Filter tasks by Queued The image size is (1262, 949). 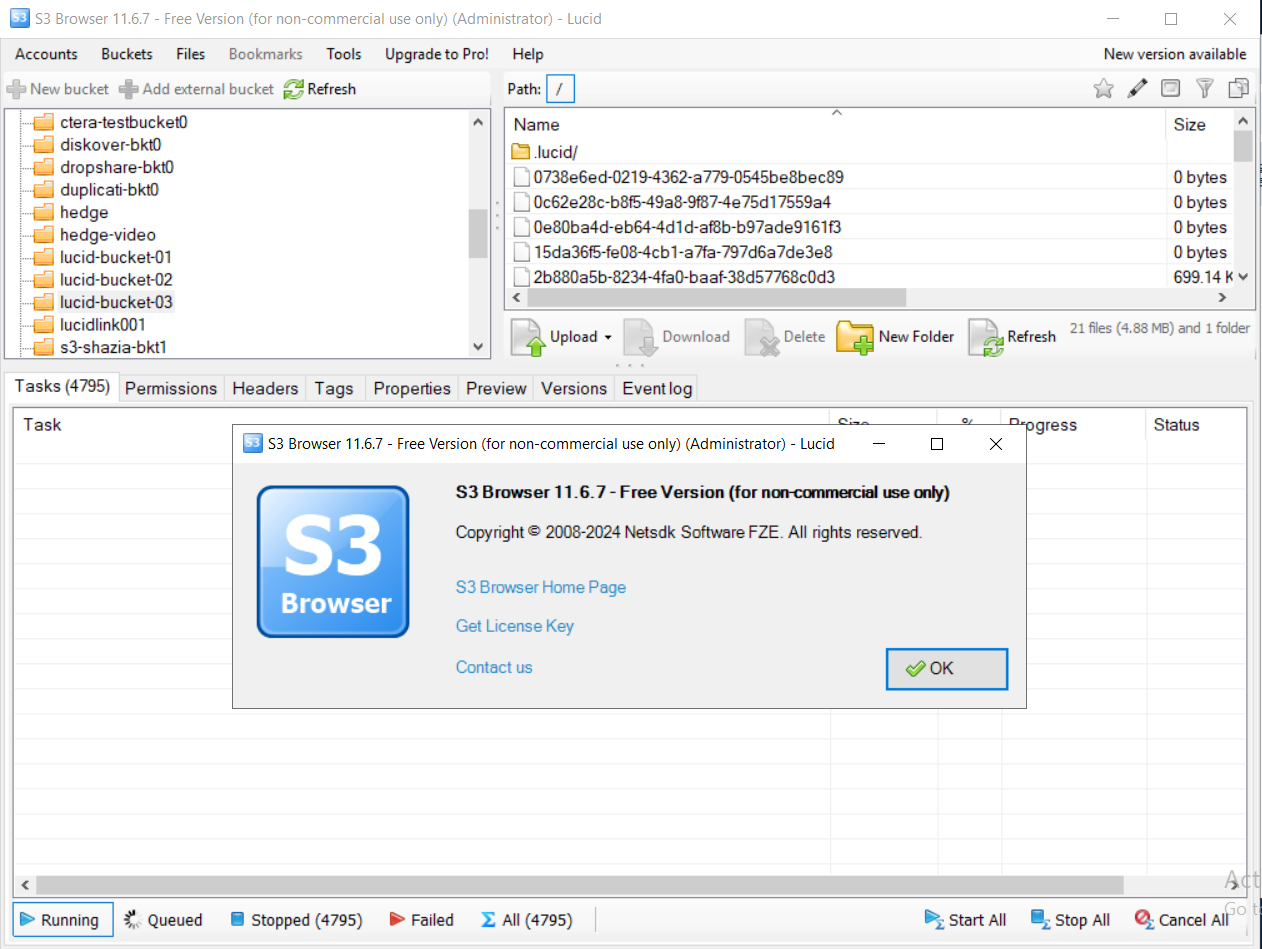163,920
